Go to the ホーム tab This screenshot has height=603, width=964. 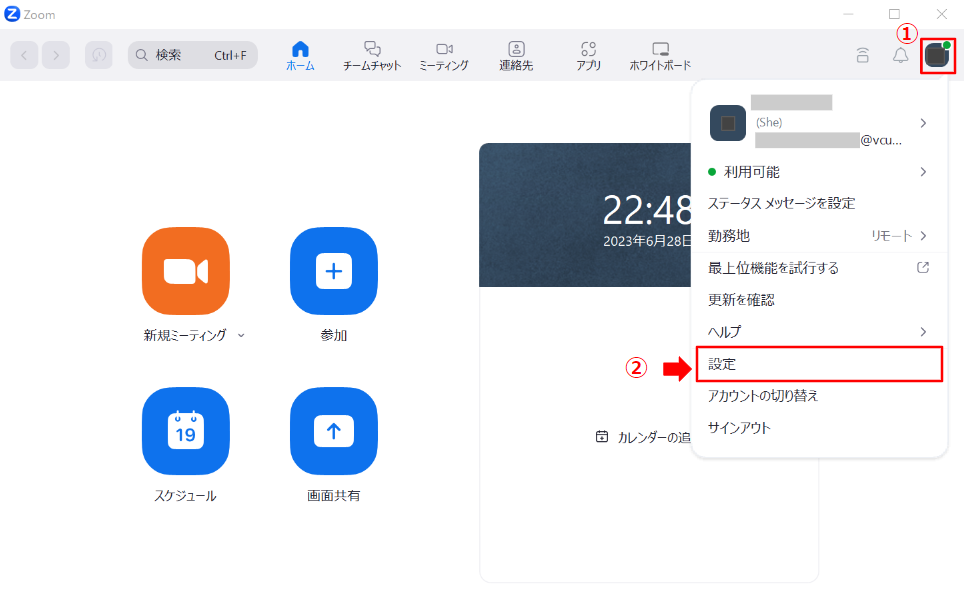[x=300, y=55]
